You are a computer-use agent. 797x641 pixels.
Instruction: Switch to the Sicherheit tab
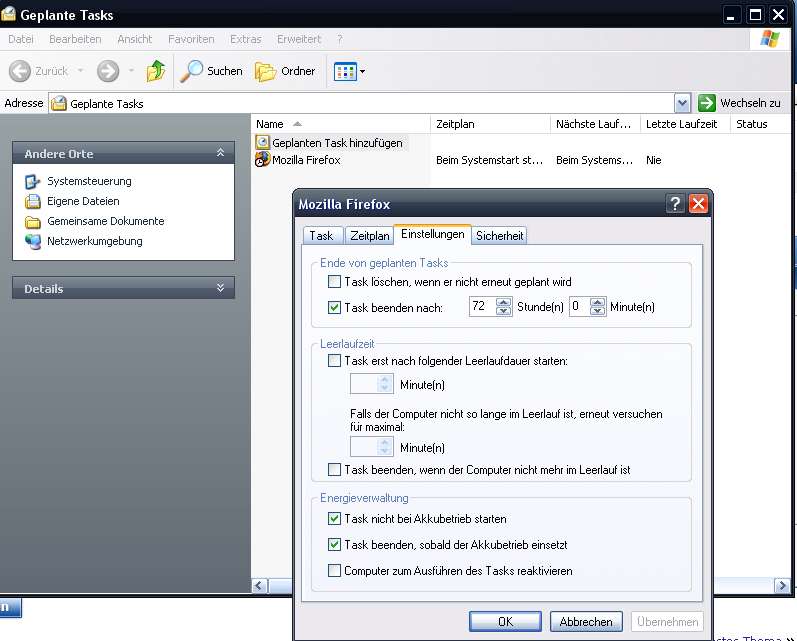click(499, 236)
